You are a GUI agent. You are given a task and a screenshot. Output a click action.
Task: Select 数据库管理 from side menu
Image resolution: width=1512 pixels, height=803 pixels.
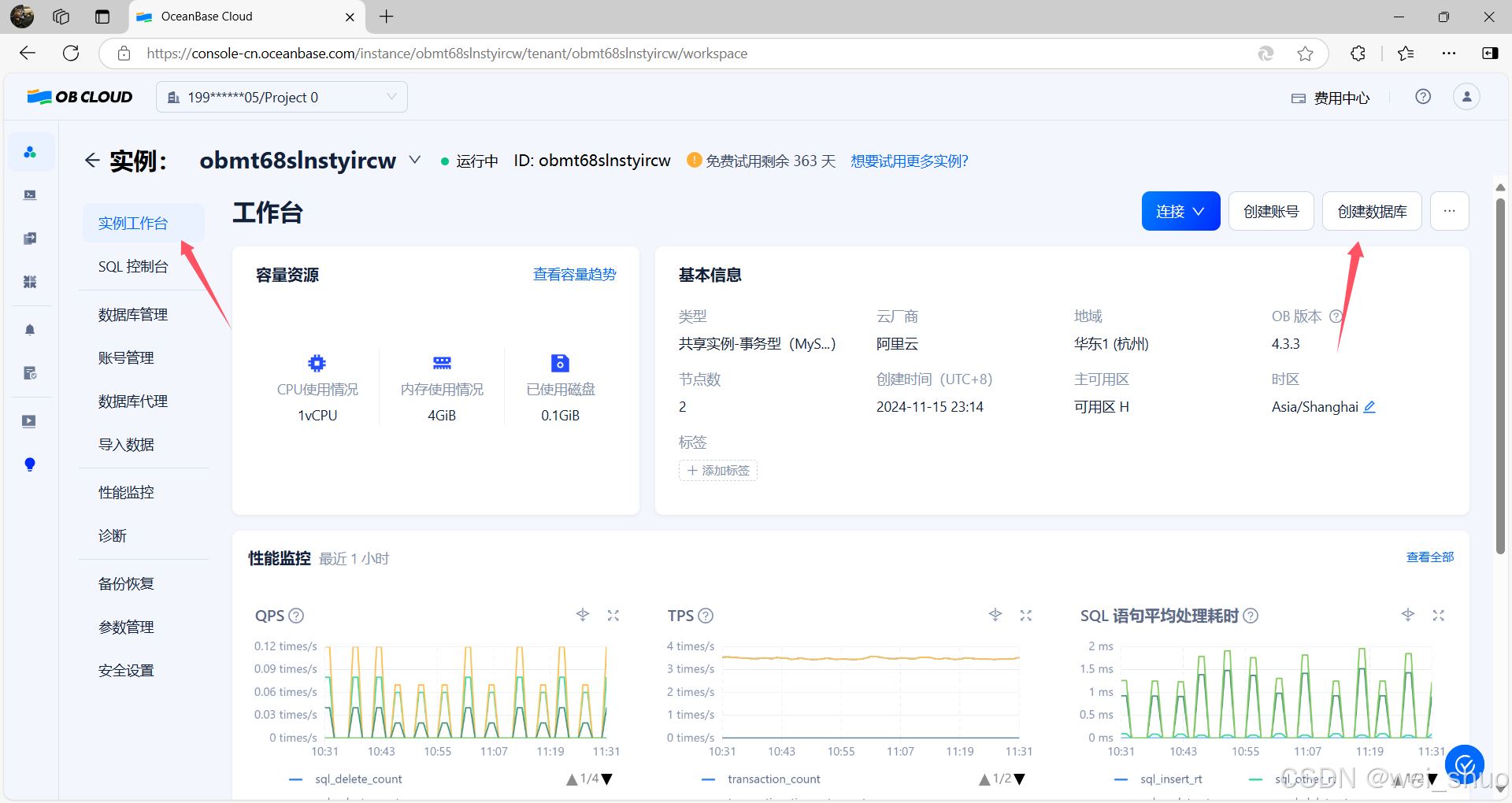133,315
